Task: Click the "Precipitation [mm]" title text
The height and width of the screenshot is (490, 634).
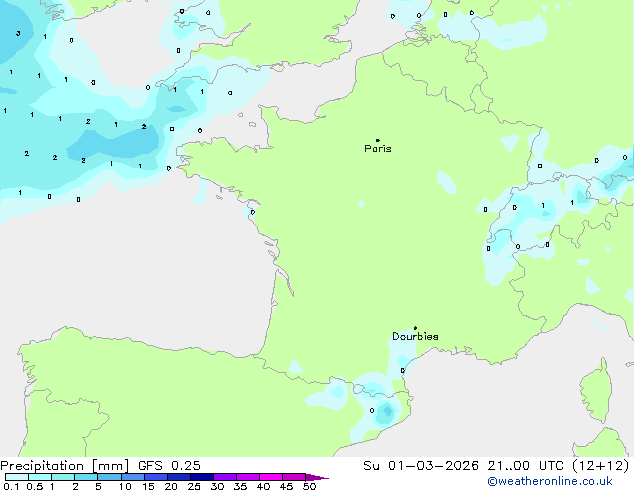Action: 65,466
